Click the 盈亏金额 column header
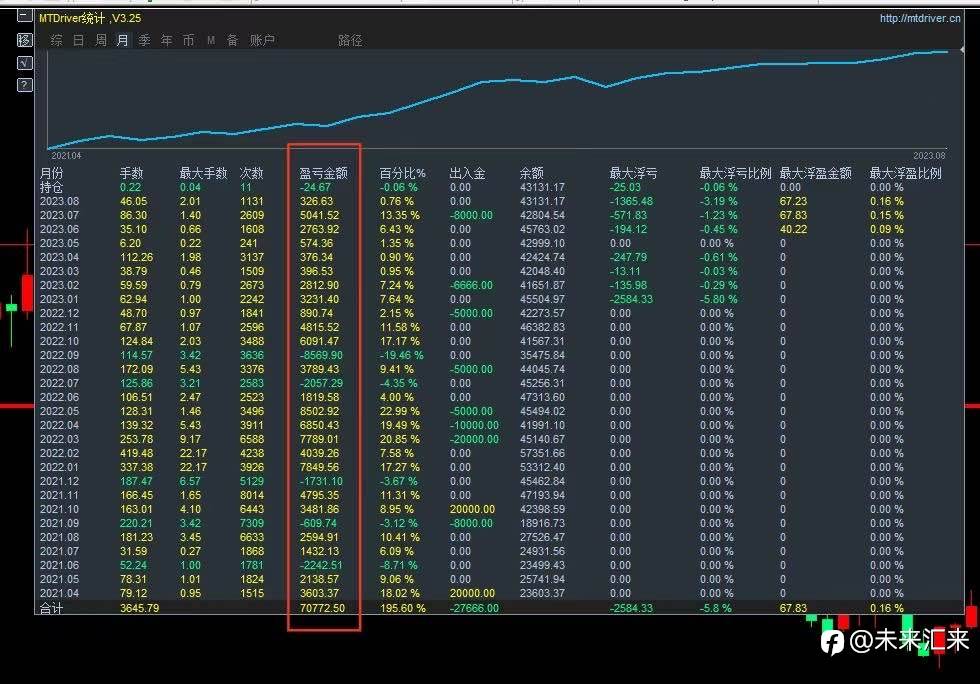The image size is (980, 684). coord(323,173)
